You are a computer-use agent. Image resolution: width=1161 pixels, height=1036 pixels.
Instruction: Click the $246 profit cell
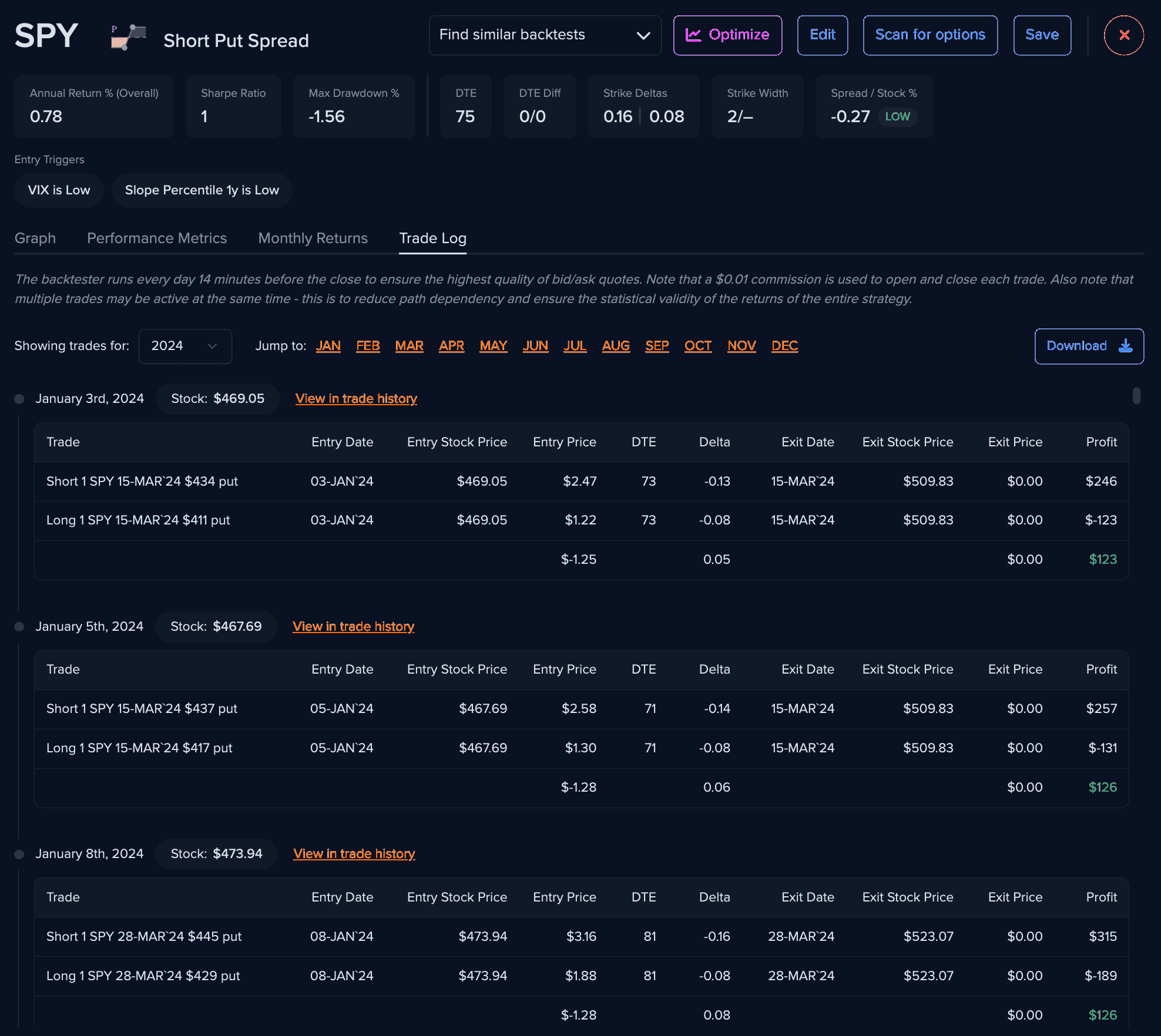click(x=1101, y=482)
